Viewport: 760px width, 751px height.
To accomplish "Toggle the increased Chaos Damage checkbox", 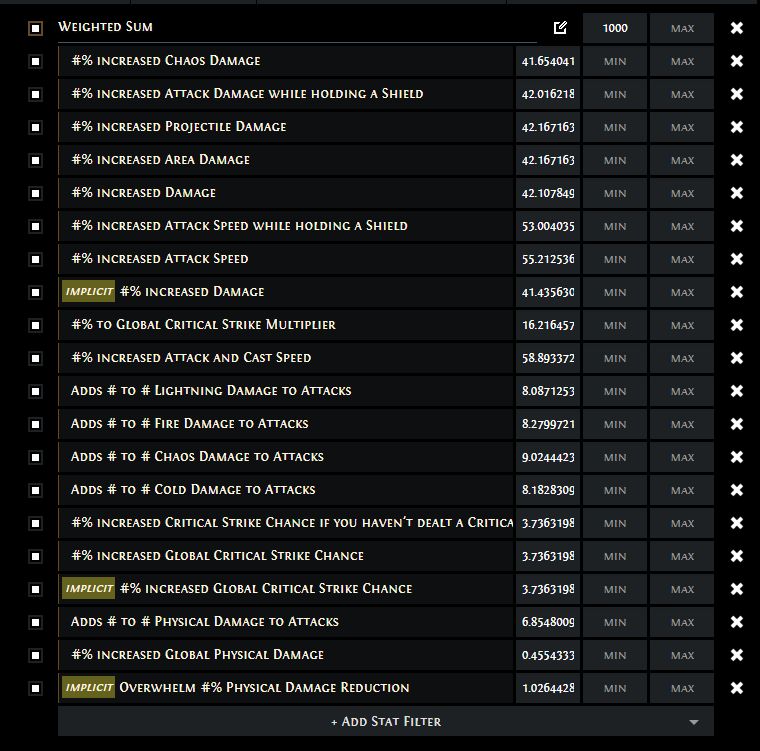I will (x=35, y=61).
